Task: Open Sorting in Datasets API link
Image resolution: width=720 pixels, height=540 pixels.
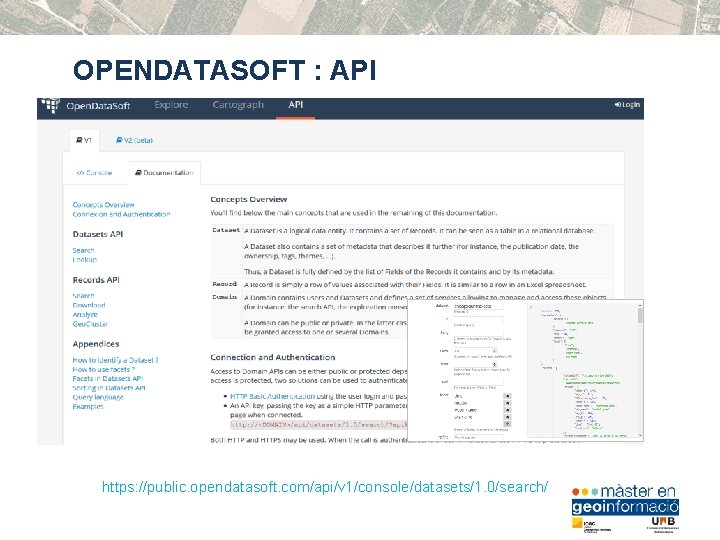Action: point(109,388)
